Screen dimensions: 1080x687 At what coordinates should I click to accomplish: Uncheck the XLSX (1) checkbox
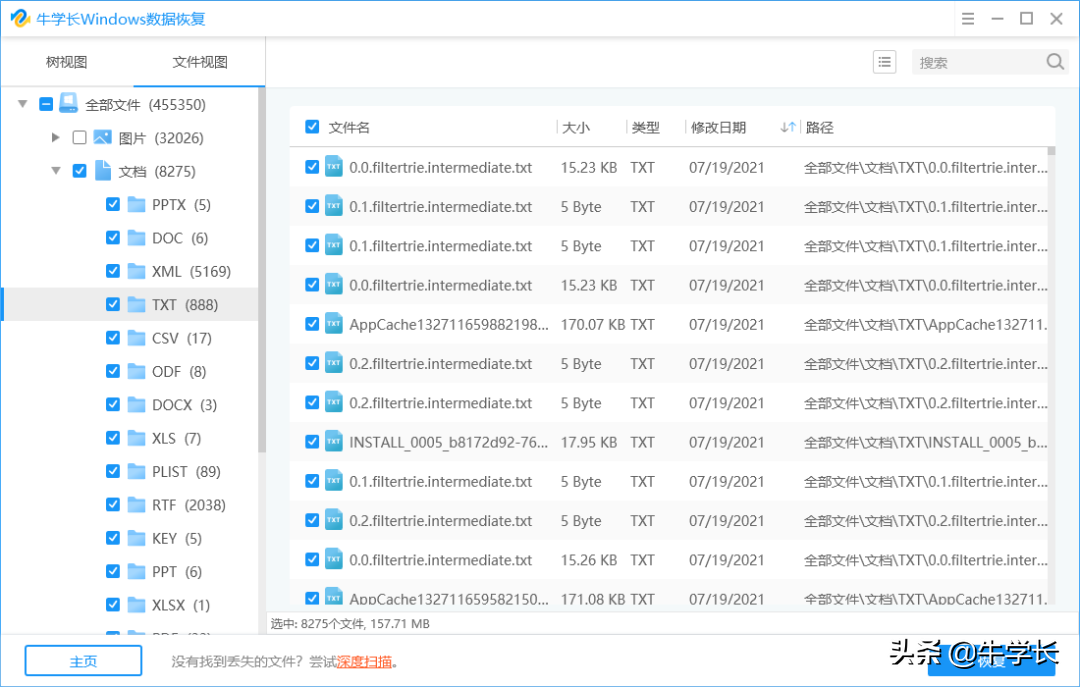point(113,604)
